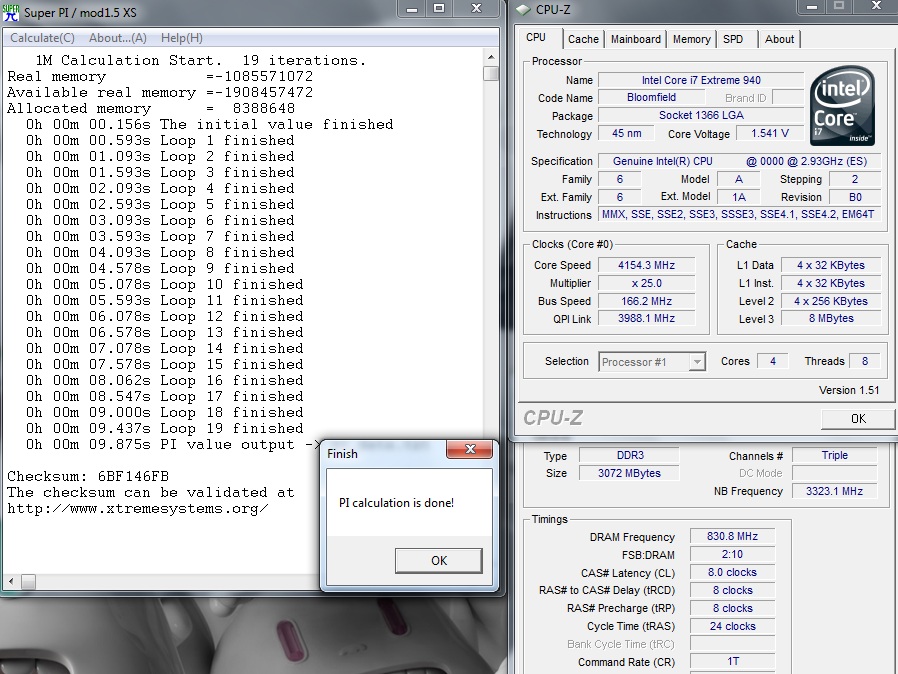Screen dimensions: 898x674
Task: Click the Technology value '45 nm'
Action: [626, 133]
